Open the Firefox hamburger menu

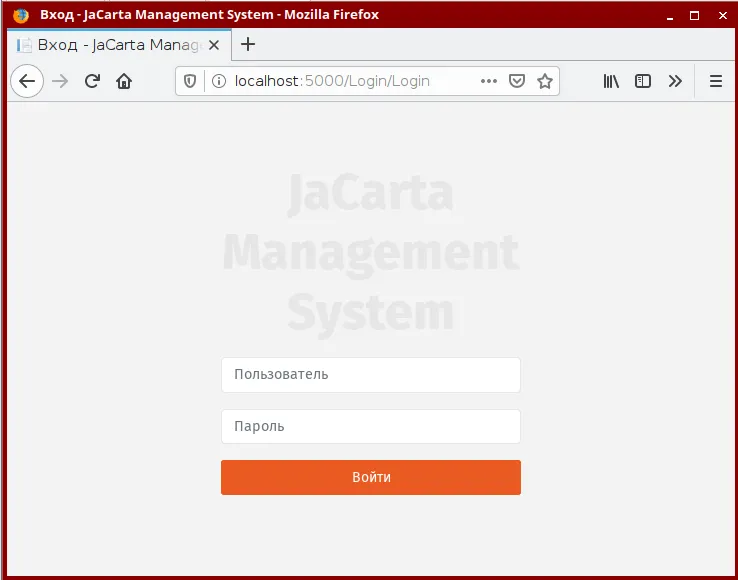[x=716, y=81]
